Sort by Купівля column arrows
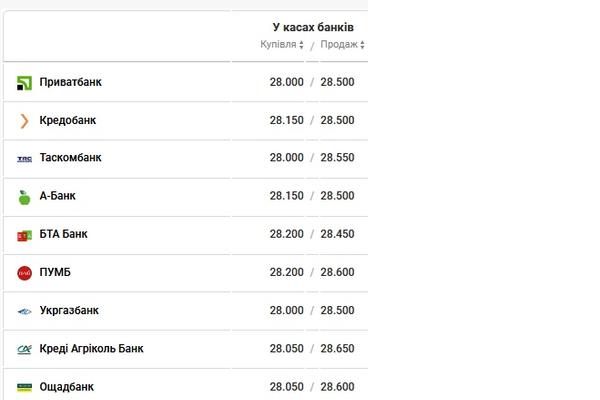 point(301,45)
